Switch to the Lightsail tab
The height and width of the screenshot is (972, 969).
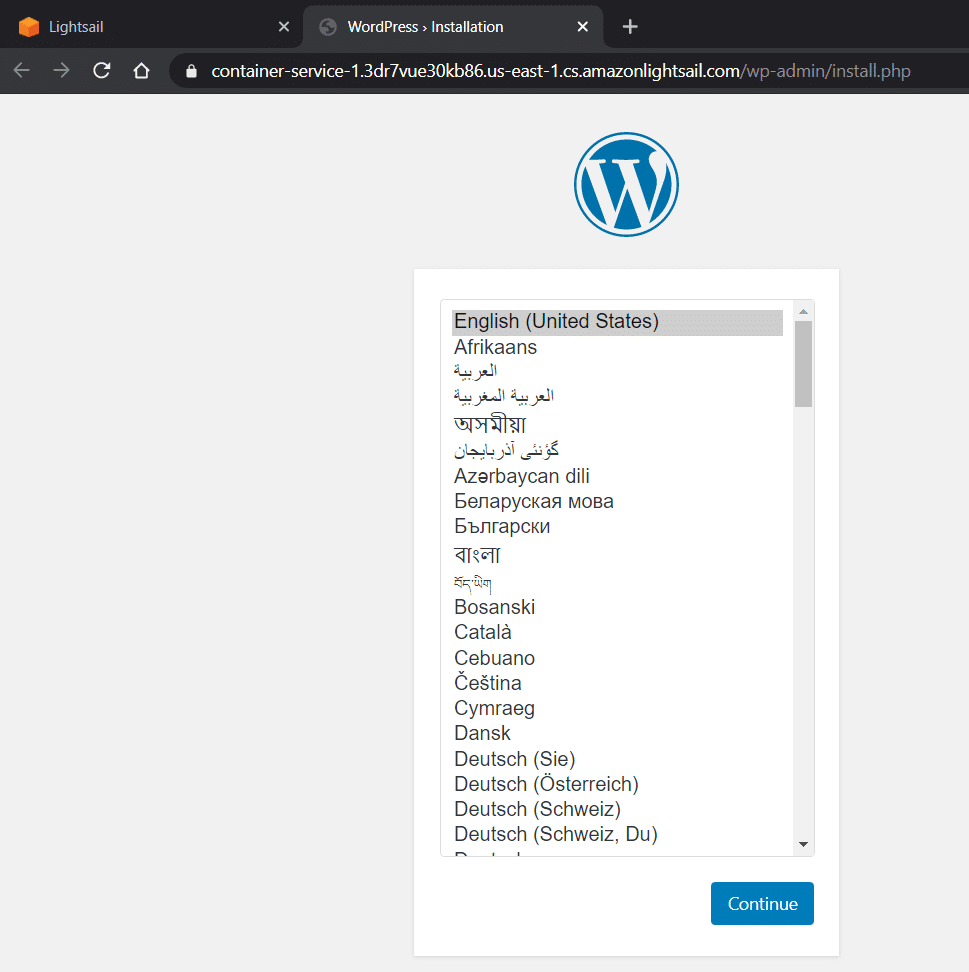pos(151,27)
